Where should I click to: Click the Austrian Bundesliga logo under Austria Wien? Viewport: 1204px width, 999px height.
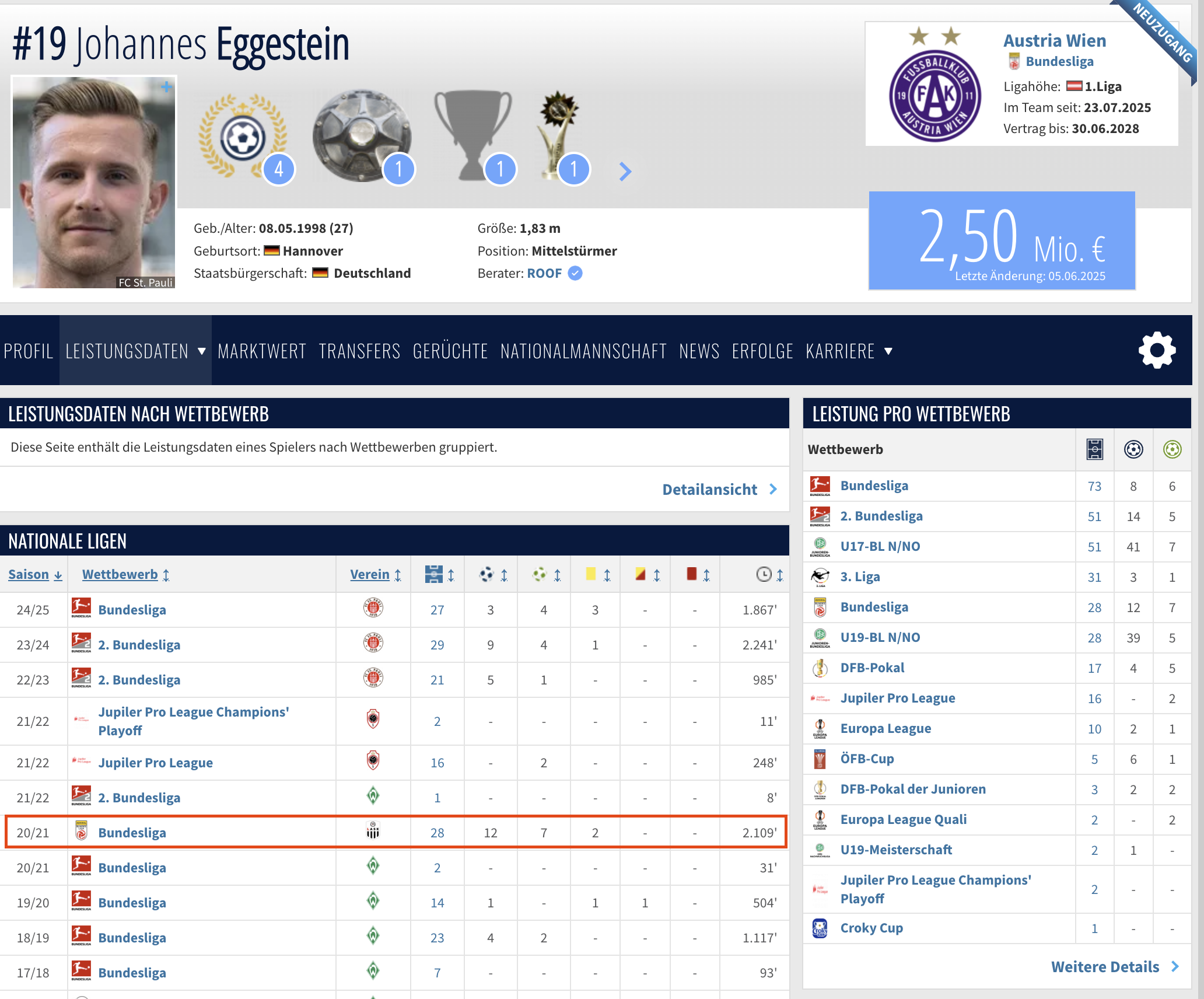1014,61
